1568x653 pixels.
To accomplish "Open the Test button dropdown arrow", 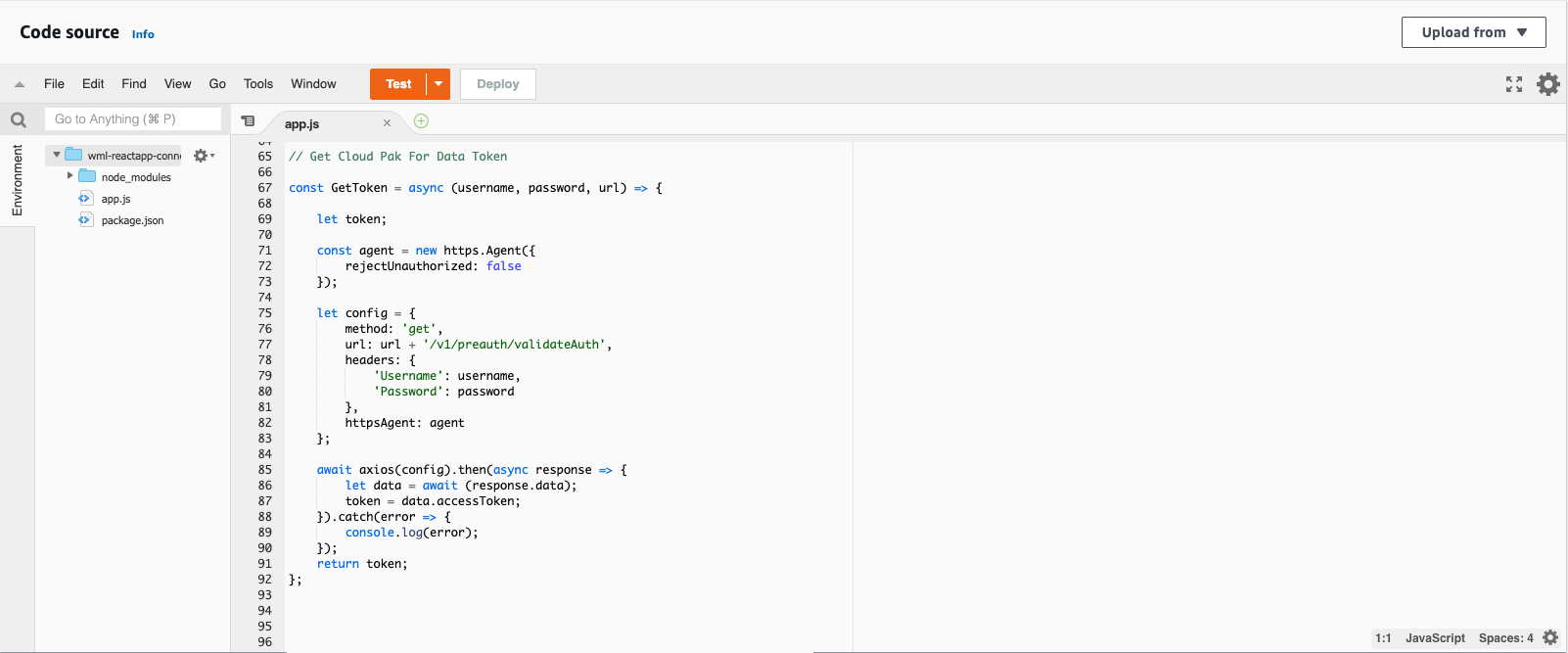I will 438,84.
